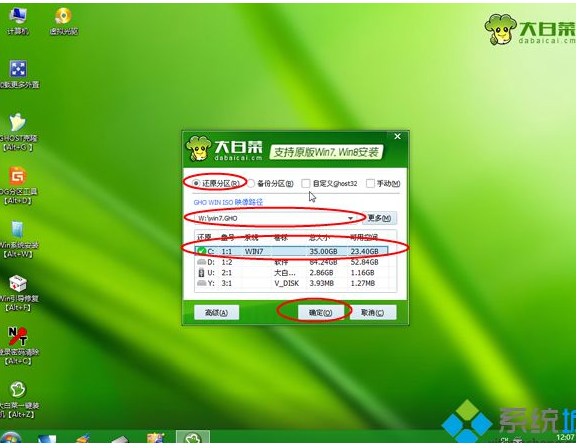Click the WIN7 system cell
The width and height of the screenshot is (576, 443).
(254, 251)
